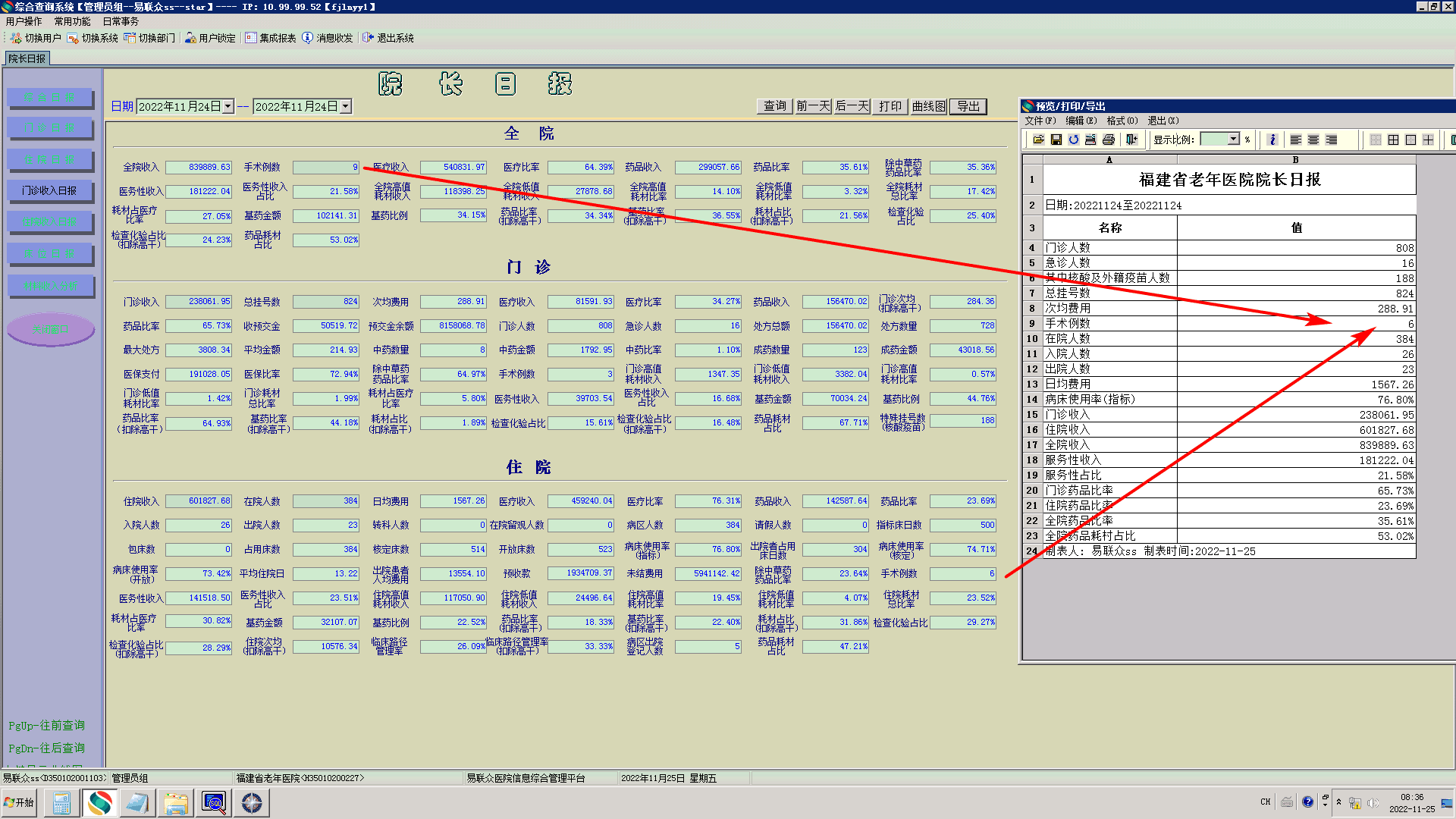This screenshot has height=819, width=1456.
Task: Click the 曲线图 button
Action: (928, 106)
